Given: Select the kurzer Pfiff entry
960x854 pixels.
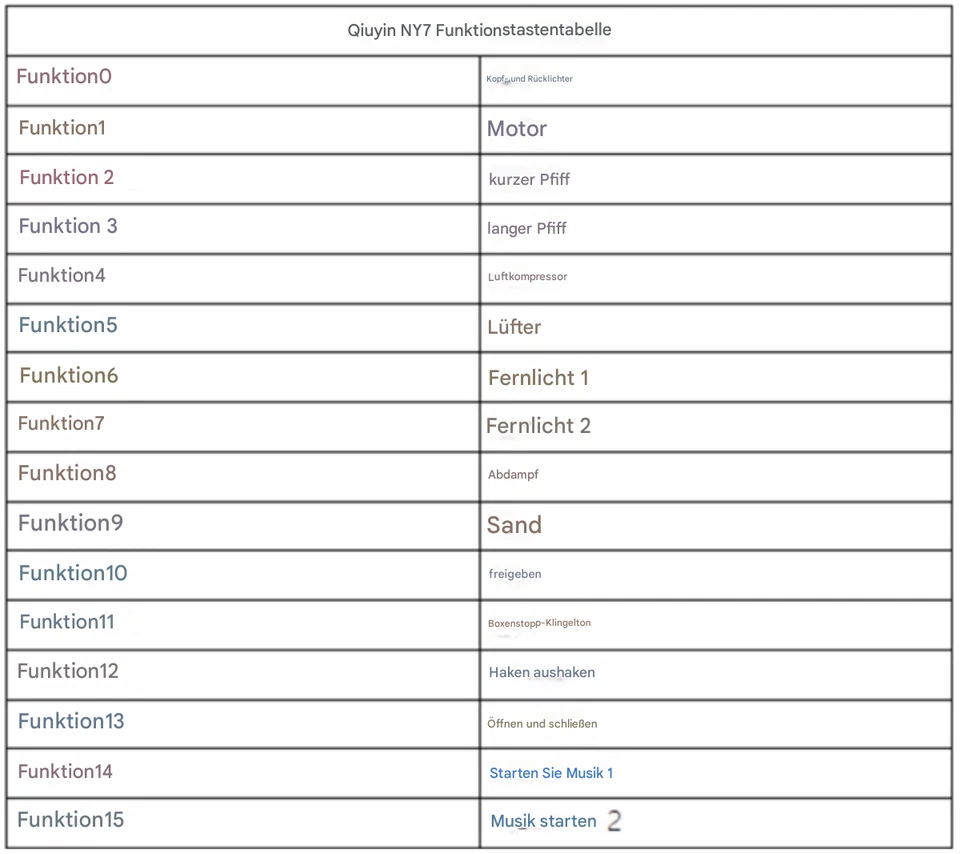Looking at the screenshot, I should (529, 180).
